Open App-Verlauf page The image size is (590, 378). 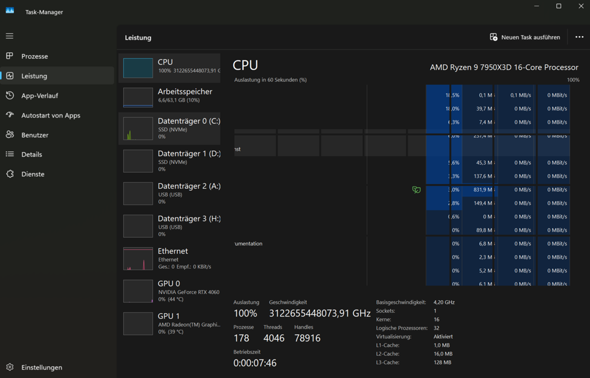(57, 95)
